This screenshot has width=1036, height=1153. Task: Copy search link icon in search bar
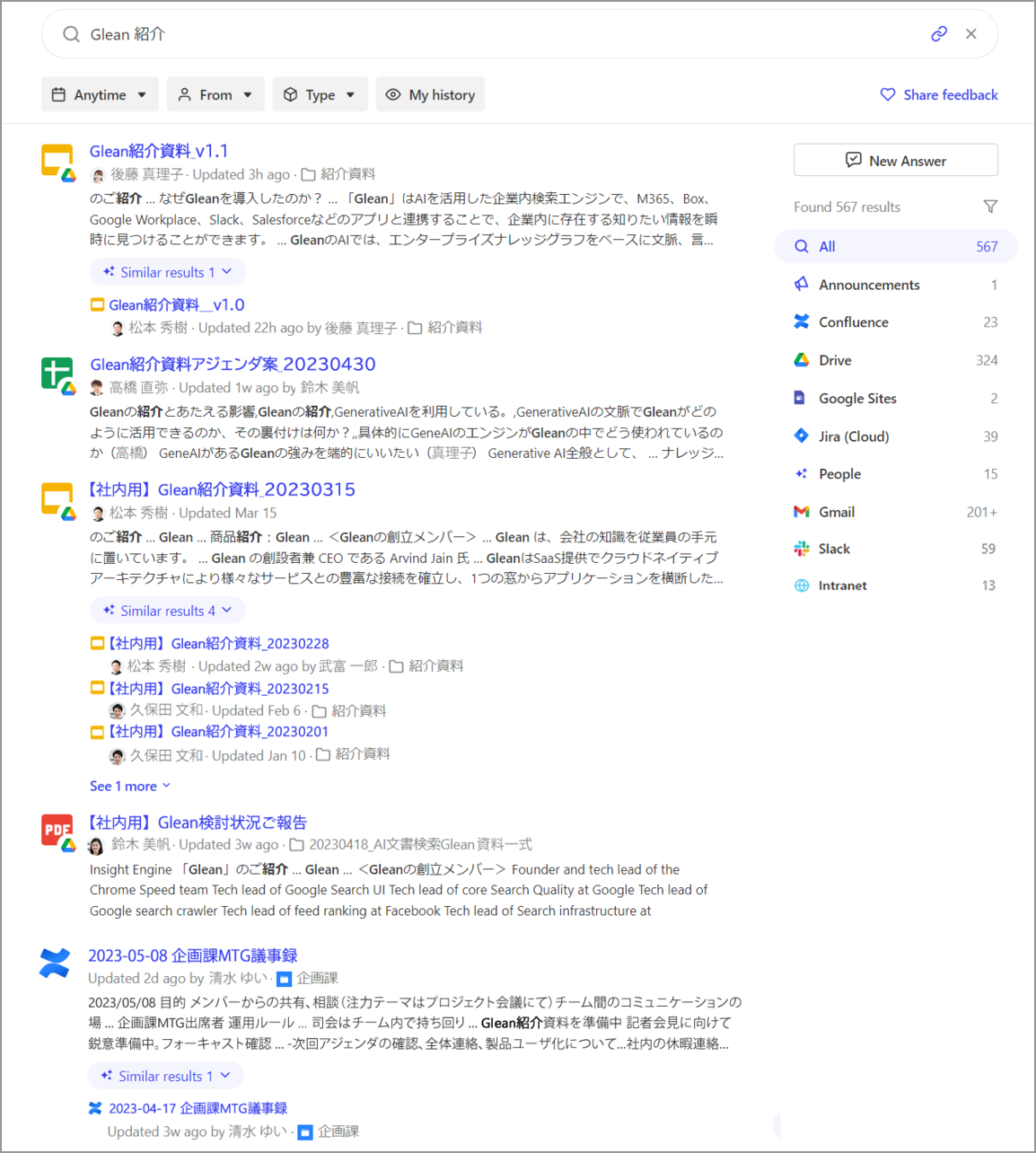point(939,34)
